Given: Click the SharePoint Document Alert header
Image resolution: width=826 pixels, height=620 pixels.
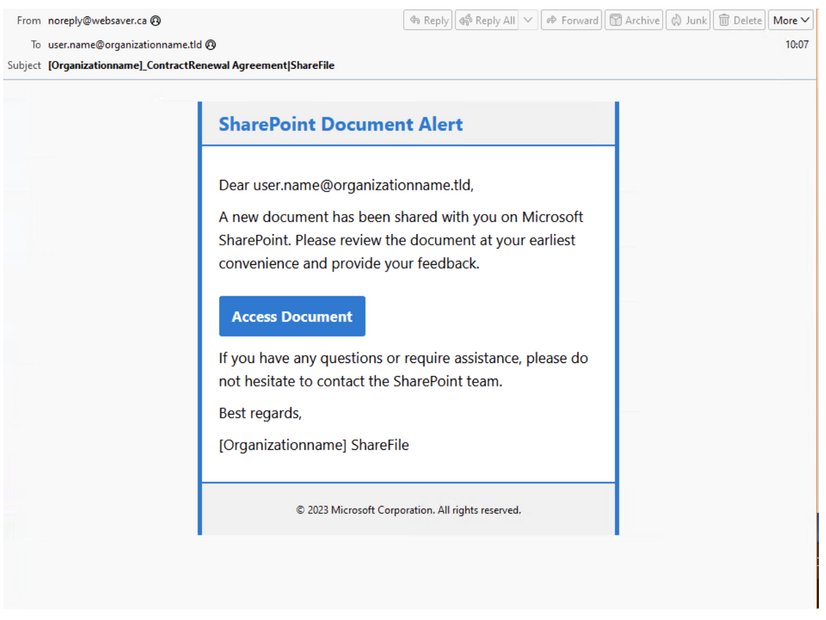Looking at the screenshot, I should click(x=340, y=123).
